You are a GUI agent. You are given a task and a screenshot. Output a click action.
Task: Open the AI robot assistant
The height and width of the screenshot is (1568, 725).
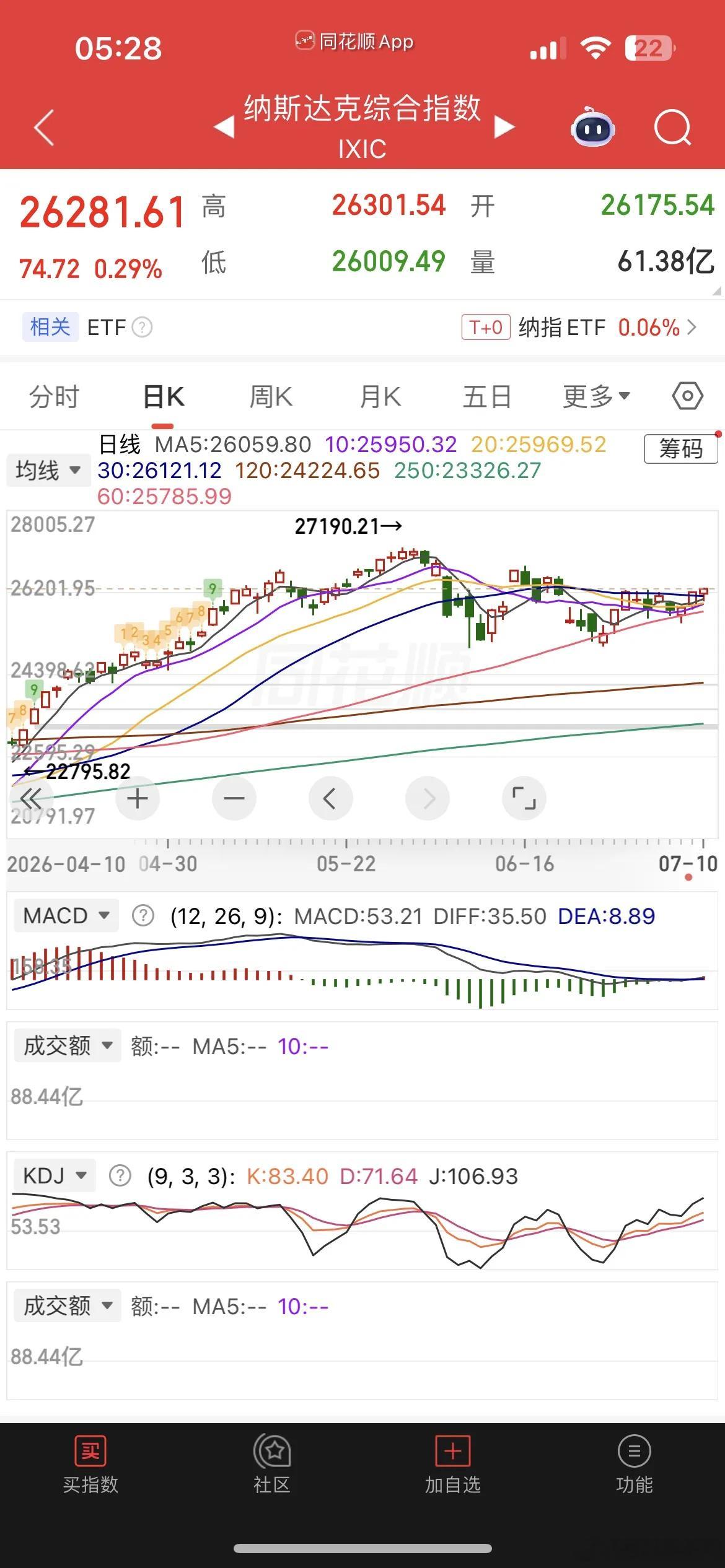click(x=593, y=127)
